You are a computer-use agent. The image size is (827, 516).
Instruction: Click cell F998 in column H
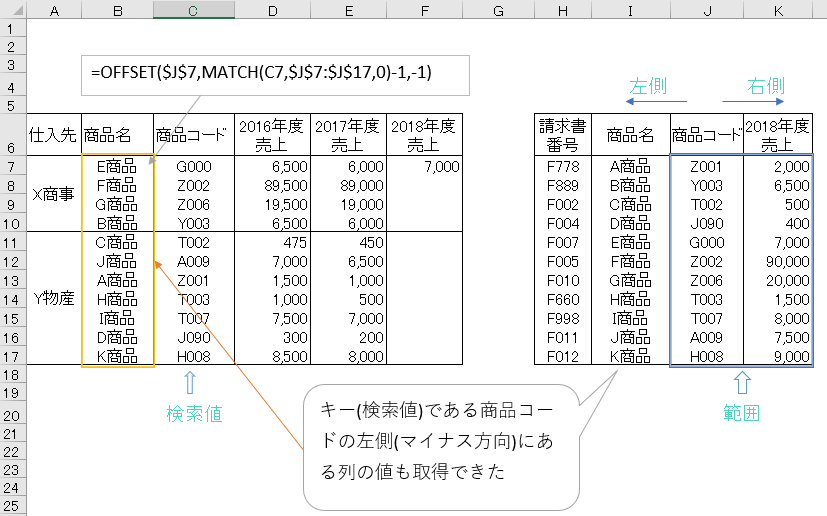[x=563, y=319]
